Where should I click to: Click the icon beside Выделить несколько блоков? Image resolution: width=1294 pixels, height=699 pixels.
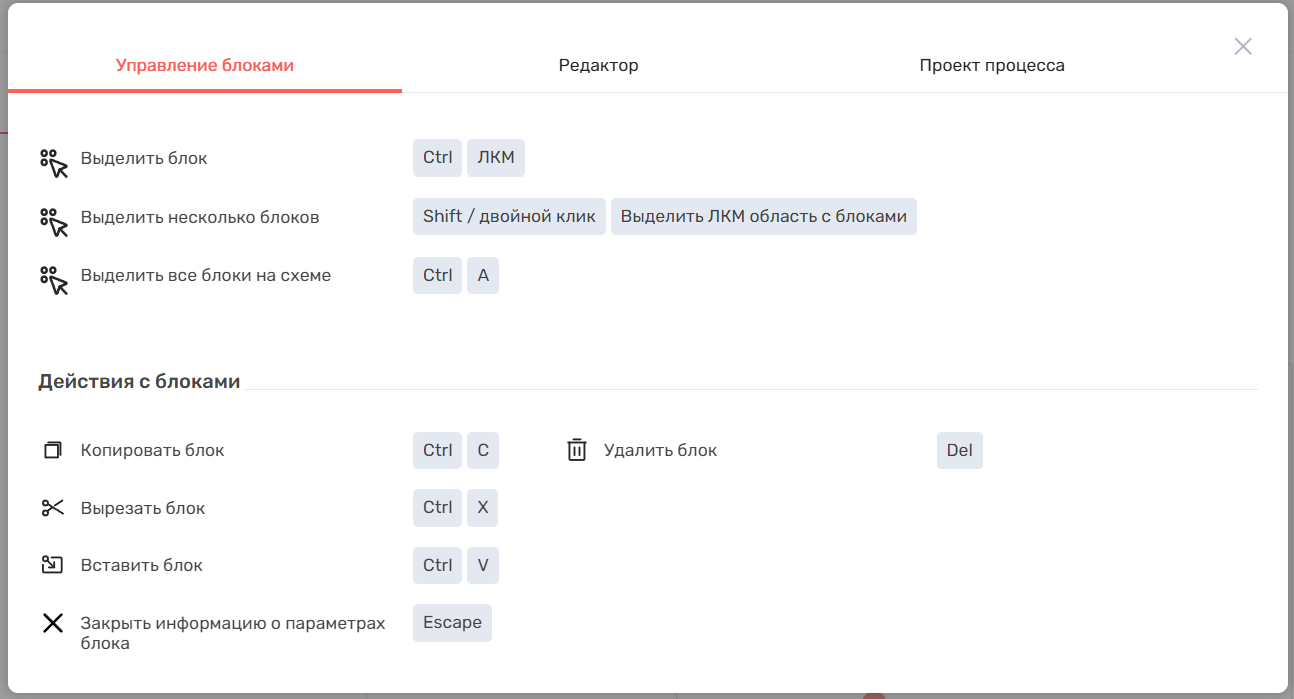pyautogui.click(x=54, y=222)
